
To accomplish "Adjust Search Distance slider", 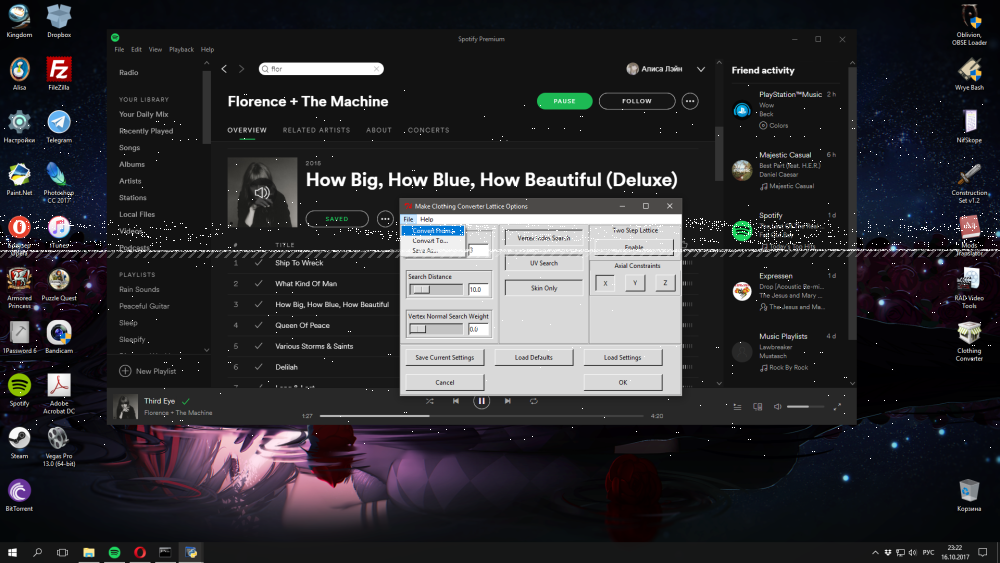I will (436, 289).
